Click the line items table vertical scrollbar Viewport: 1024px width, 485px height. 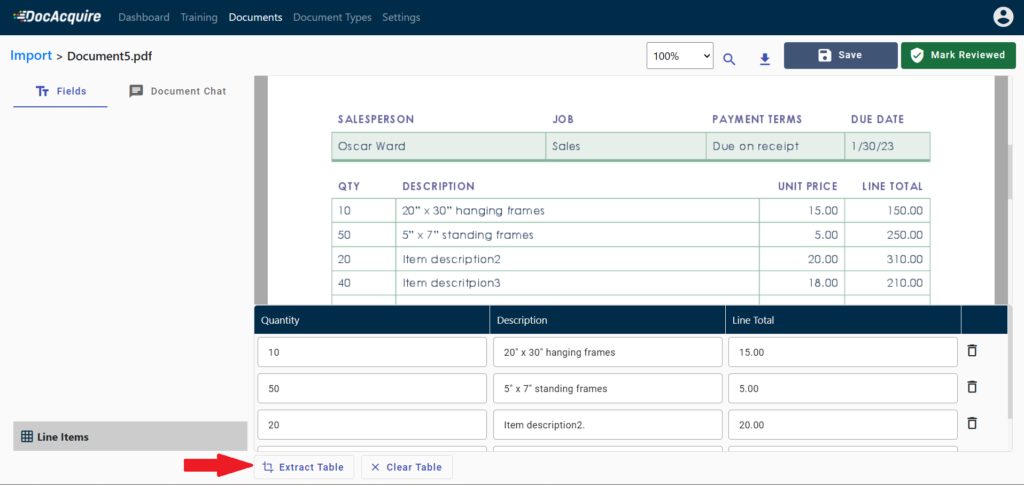pos(1012,377)
